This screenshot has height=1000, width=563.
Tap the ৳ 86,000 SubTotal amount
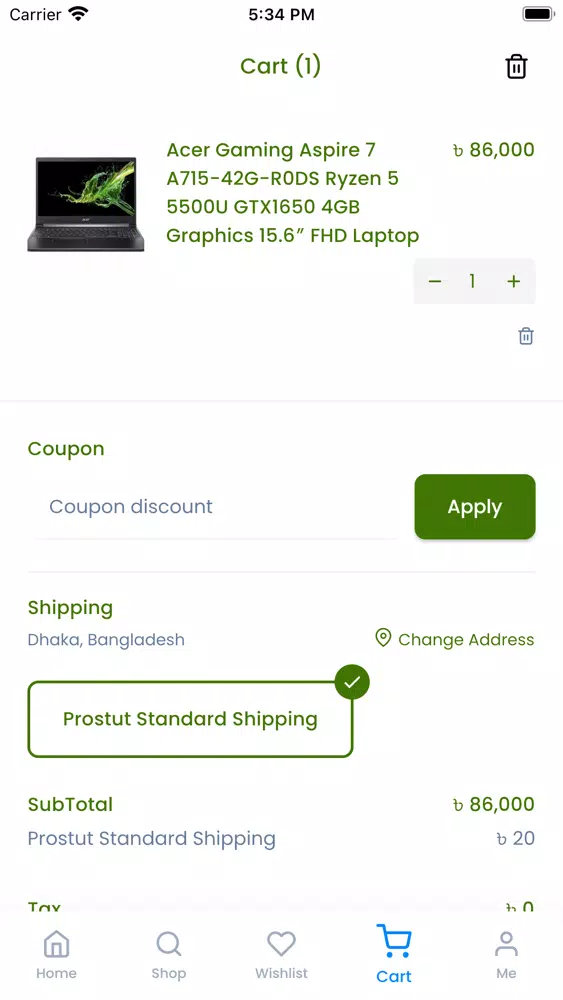point(494,804)
